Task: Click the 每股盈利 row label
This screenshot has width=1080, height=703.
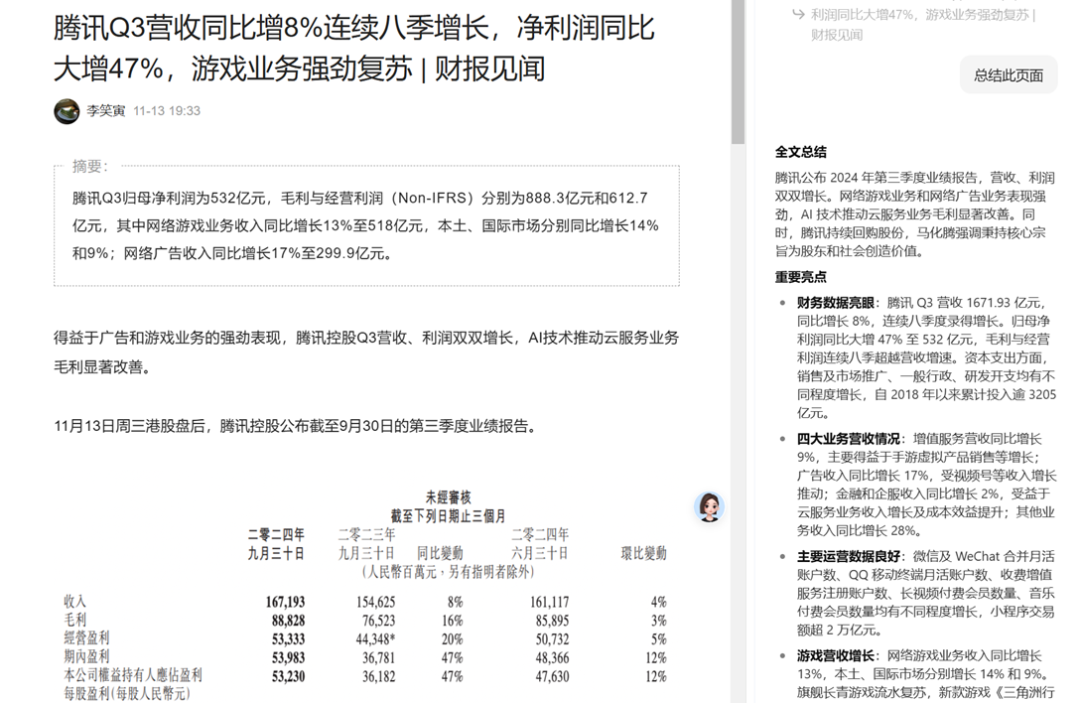Action: click(127, 693)
